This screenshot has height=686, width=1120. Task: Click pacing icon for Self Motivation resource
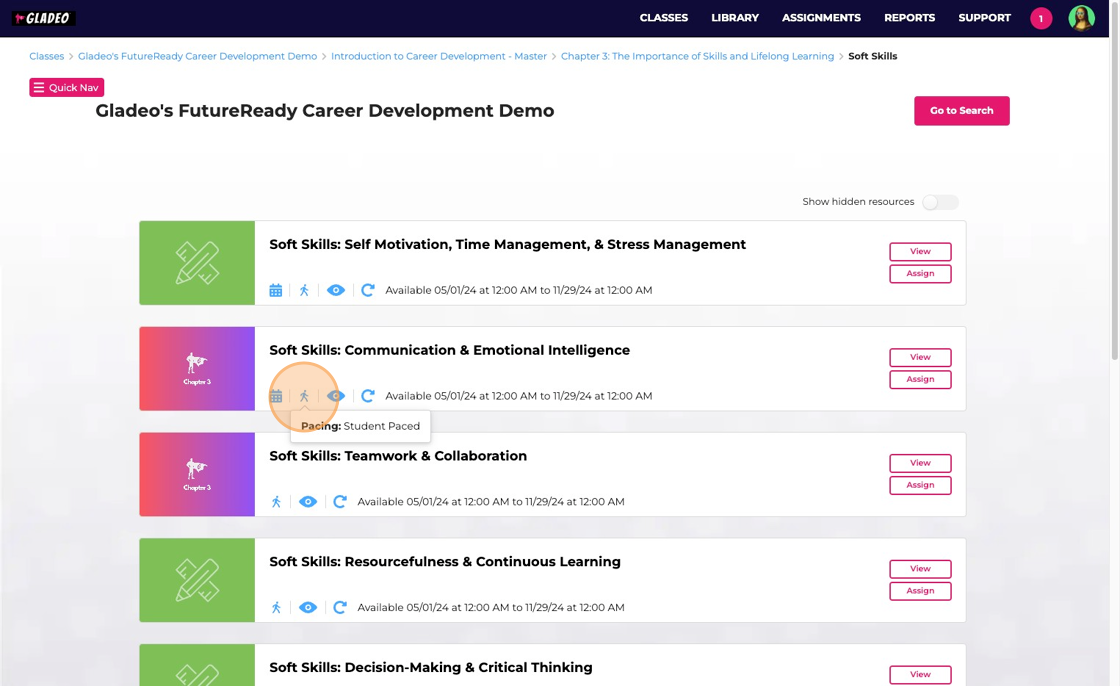(x=304, y=290)
